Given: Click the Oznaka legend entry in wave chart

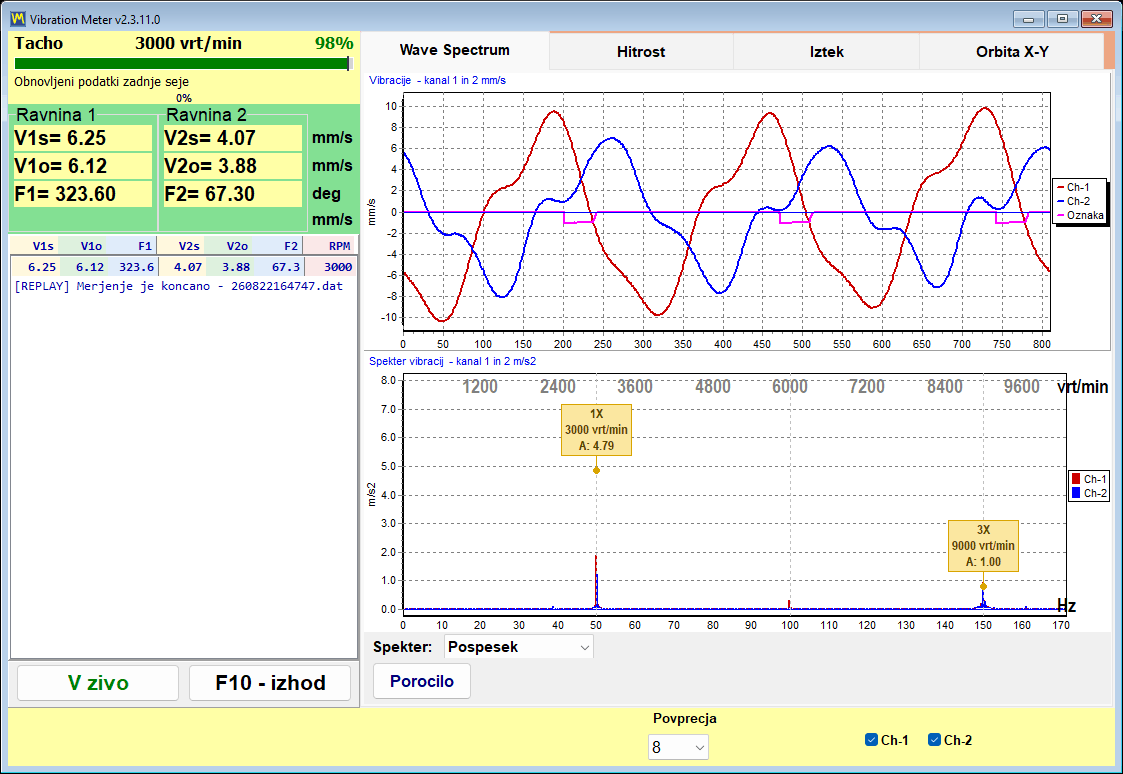Looking at the screenshot, I should tap(1081, 216).
